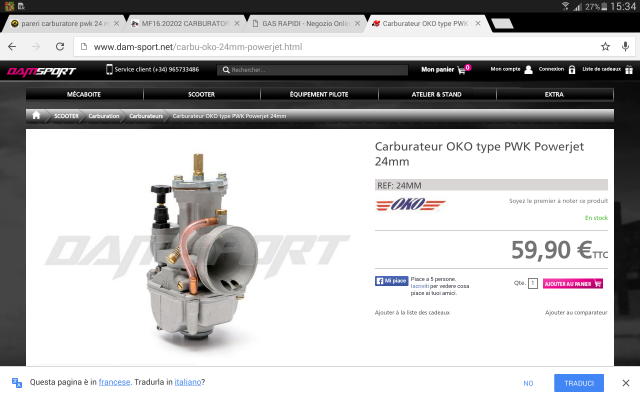This screenshot has width=640, height=400.
Task: Open the SCOOTER menu category
Action: tap(201, 94)
